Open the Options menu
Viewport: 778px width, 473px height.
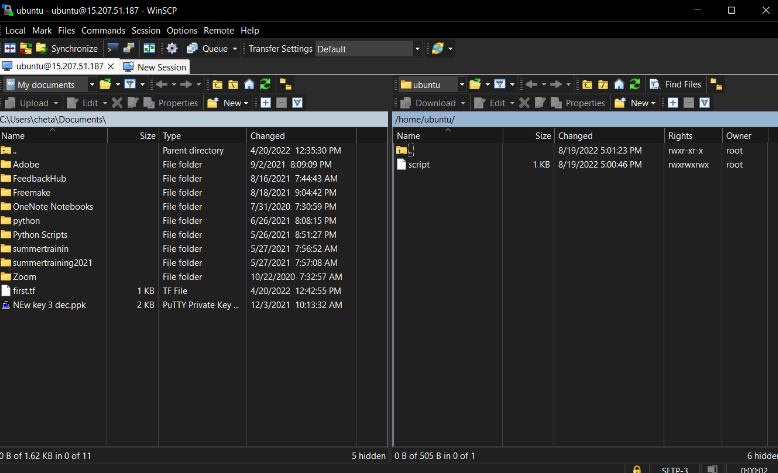tap(182, 31)
